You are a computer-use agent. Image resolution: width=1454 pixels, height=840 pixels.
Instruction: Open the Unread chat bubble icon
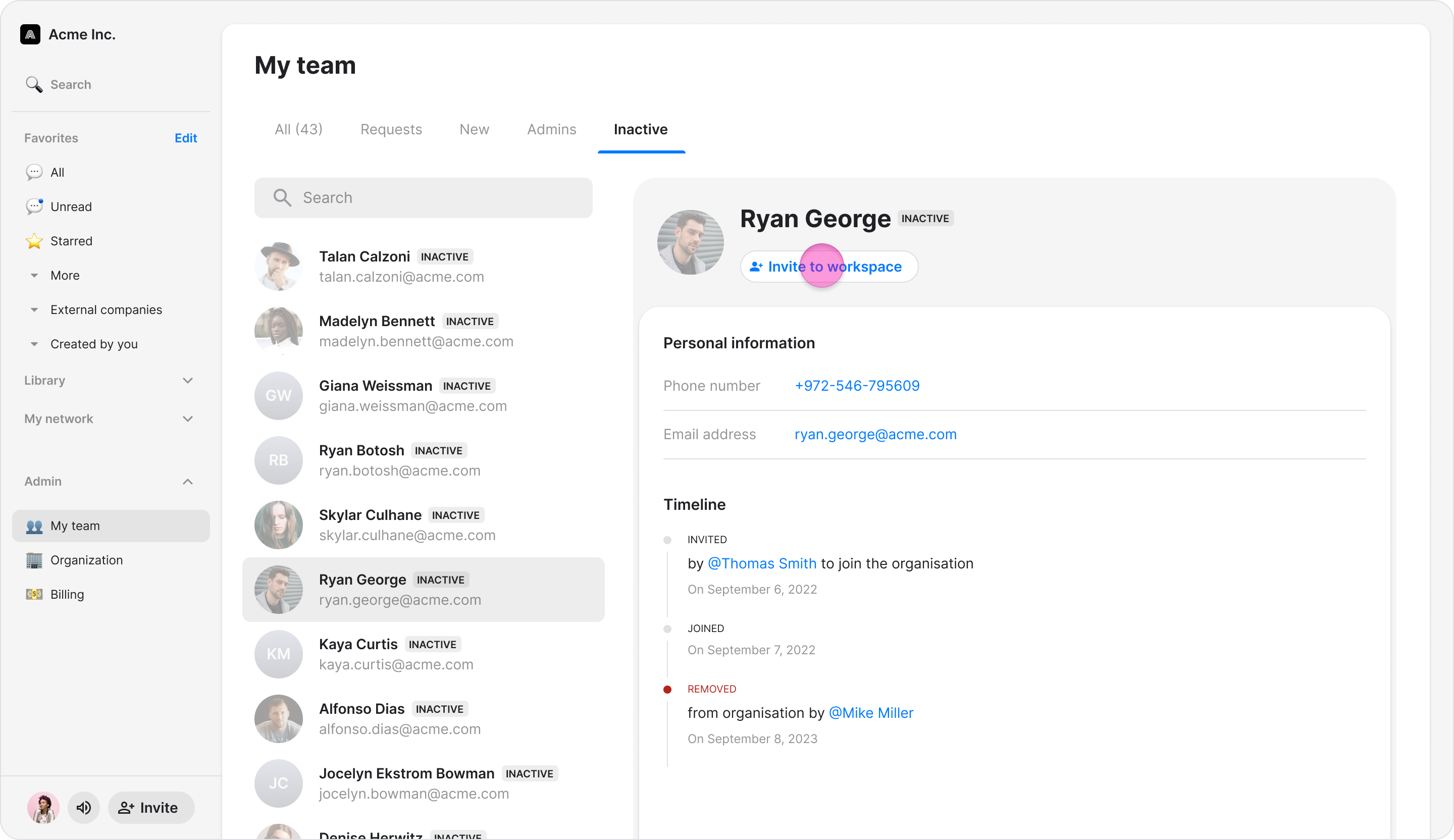click(x=34, y=206)
